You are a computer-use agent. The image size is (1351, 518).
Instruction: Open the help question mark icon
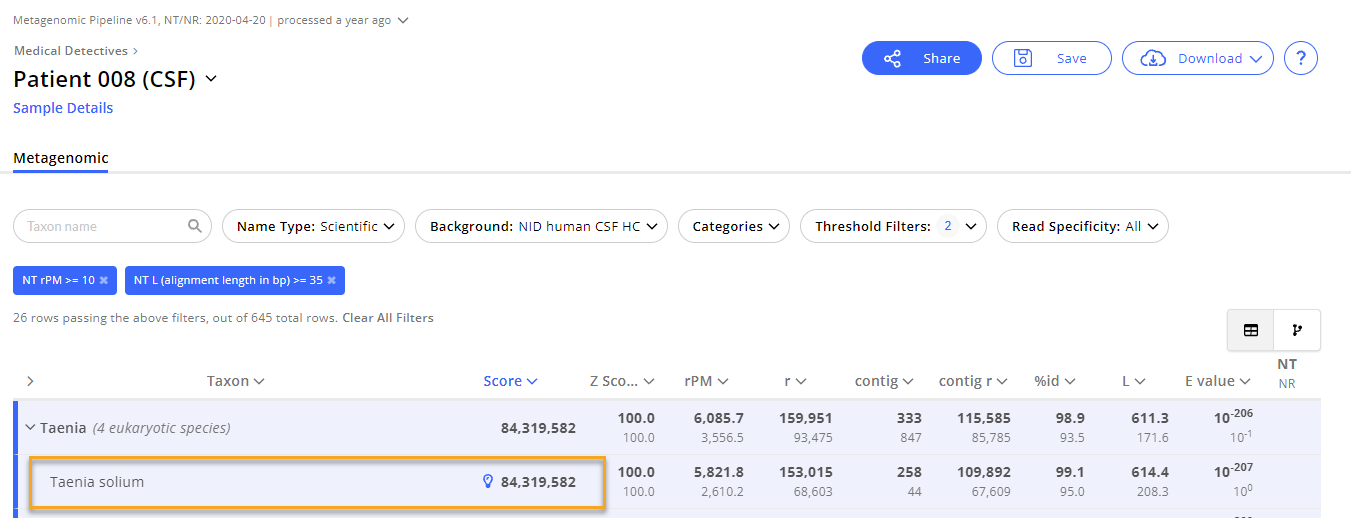(1300, 58)
